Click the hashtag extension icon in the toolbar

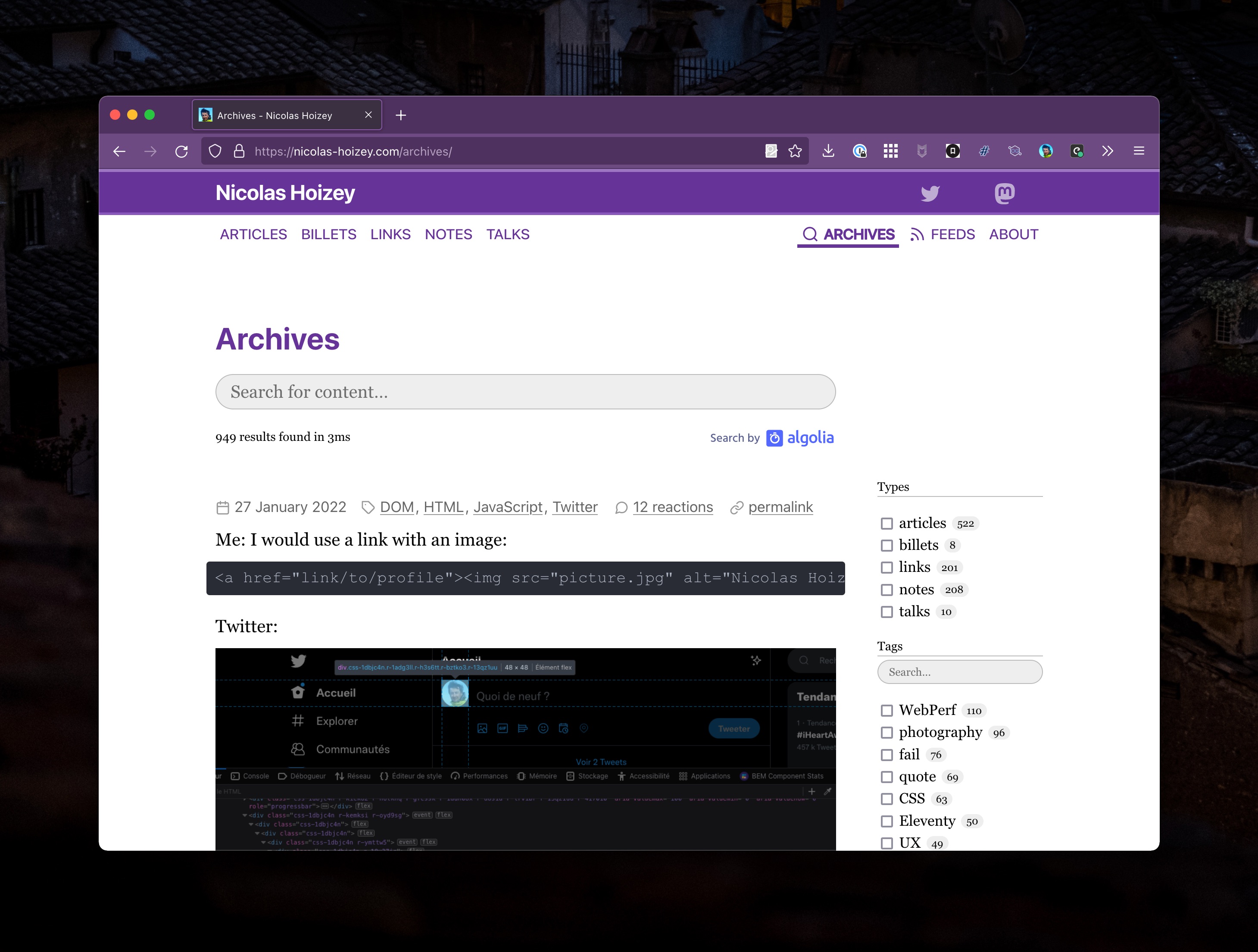(984, 151)
